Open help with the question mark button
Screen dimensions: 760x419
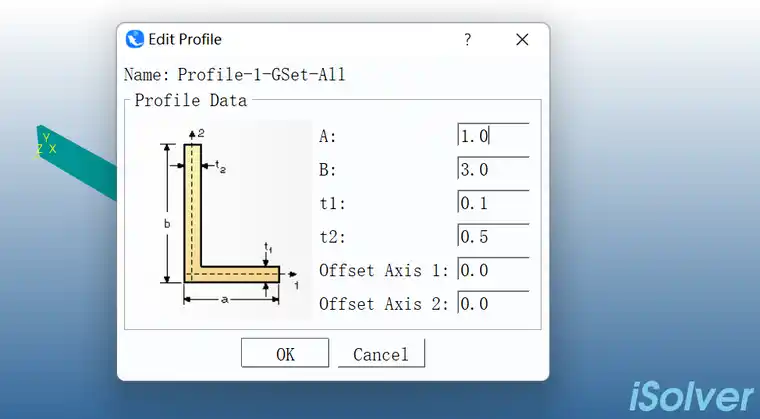click(467, 40)
